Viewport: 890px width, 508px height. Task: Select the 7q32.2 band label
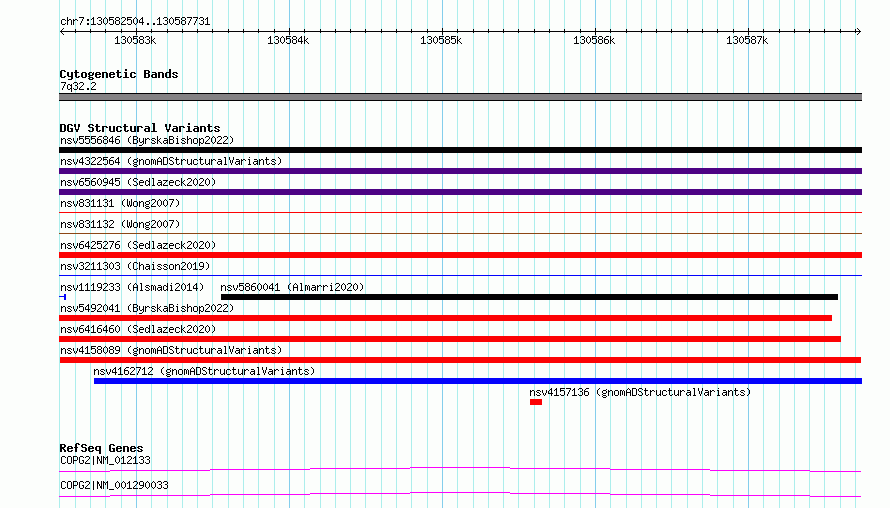click(78, 86)
